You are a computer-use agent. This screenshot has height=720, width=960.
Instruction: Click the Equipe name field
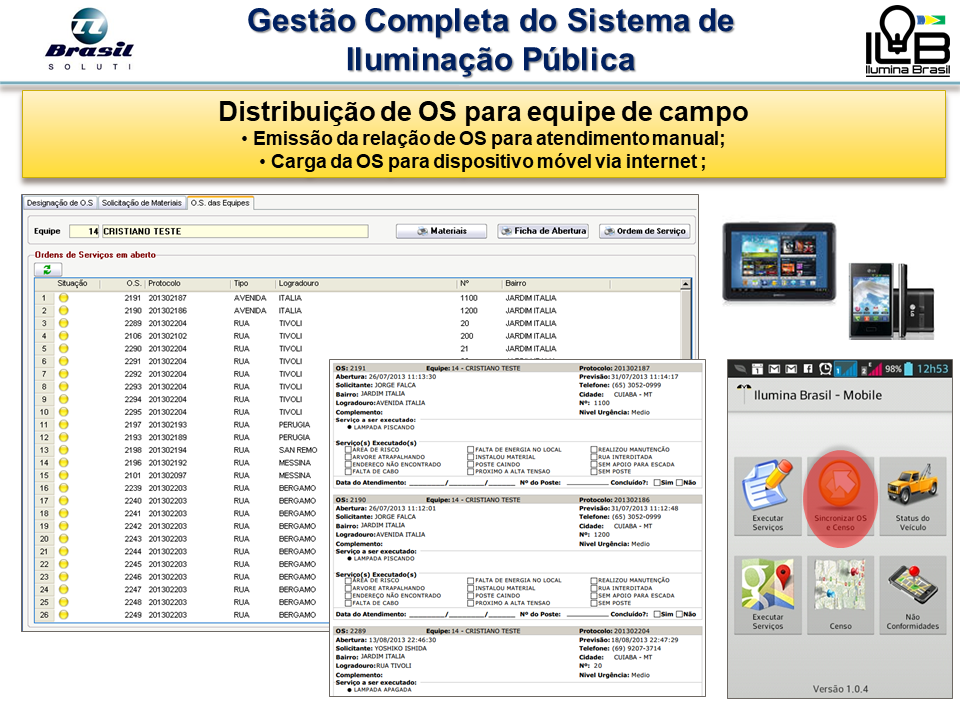[234, 231]
